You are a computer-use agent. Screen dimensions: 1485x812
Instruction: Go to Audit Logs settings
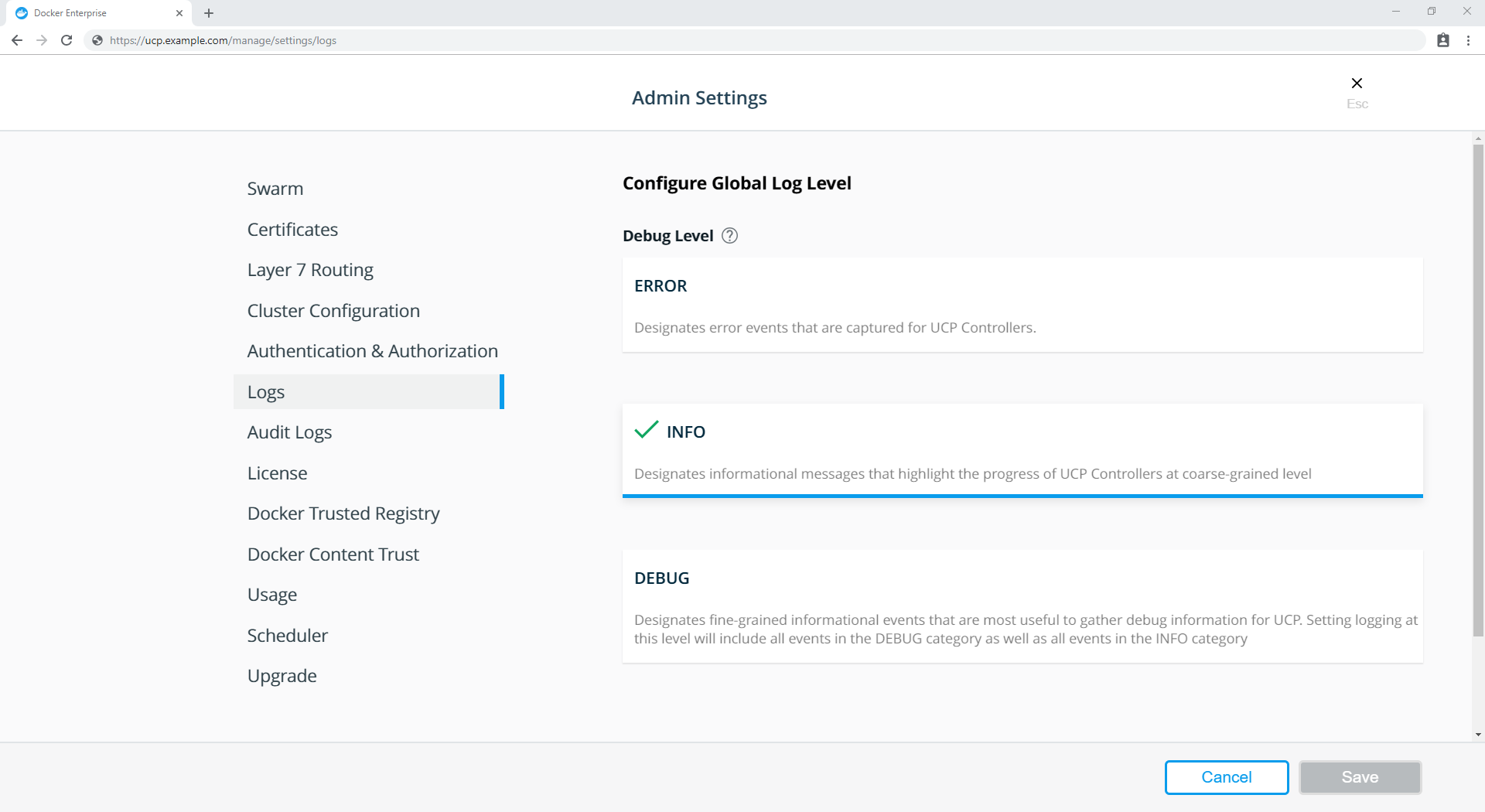coord(289,432)
